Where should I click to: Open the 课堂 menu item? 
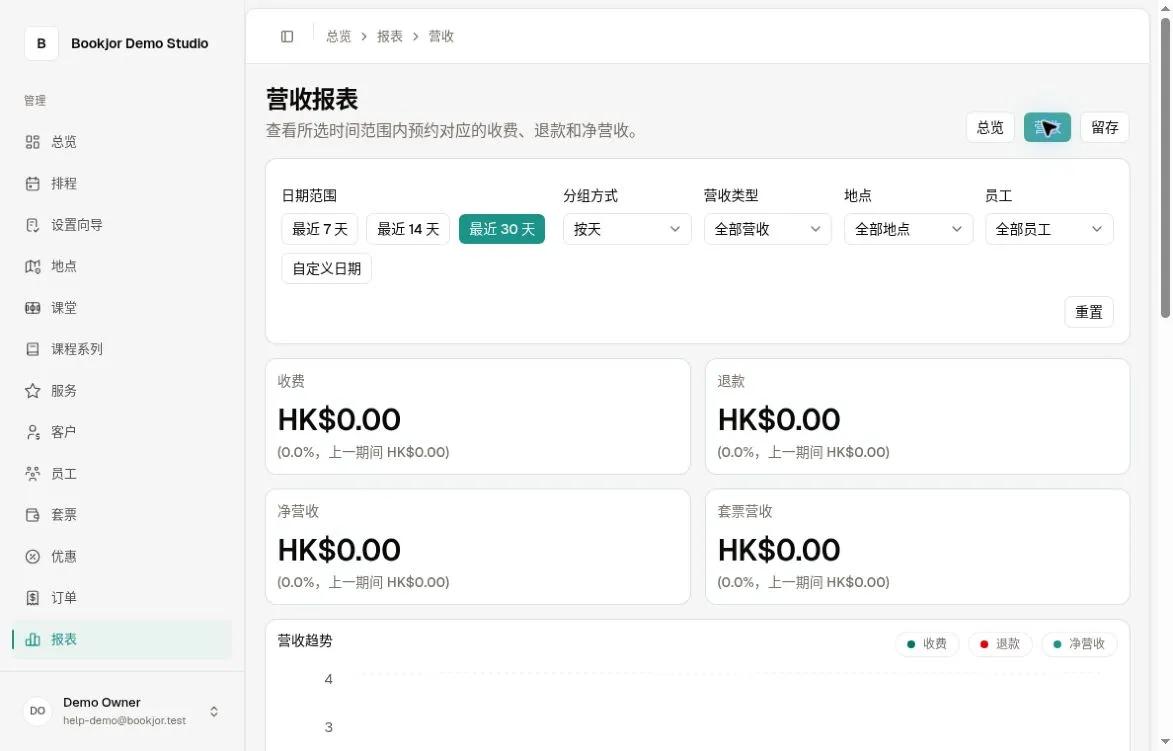(122, 308)
